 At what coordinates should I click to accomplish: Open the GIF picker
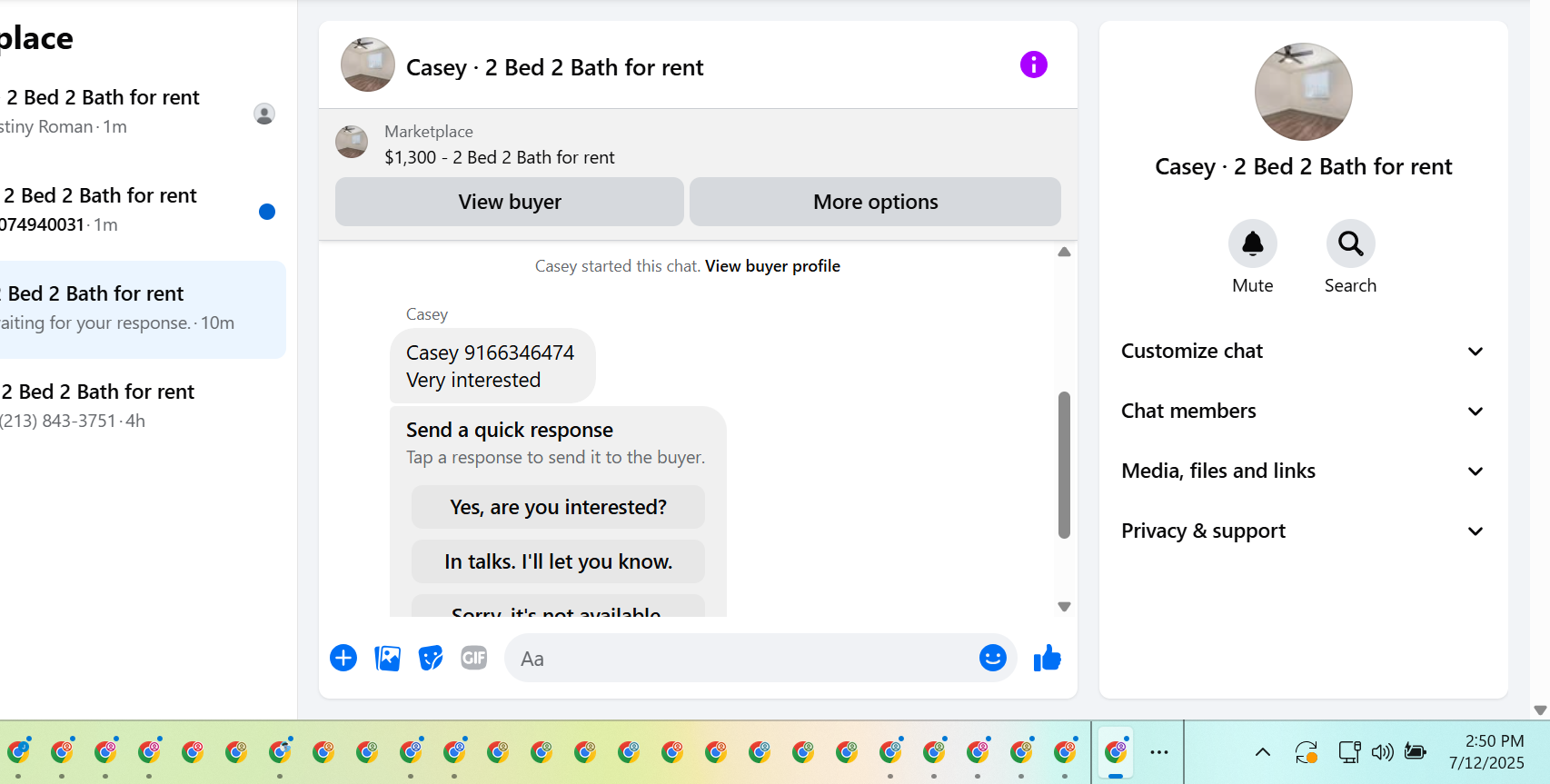coord(474,658)
